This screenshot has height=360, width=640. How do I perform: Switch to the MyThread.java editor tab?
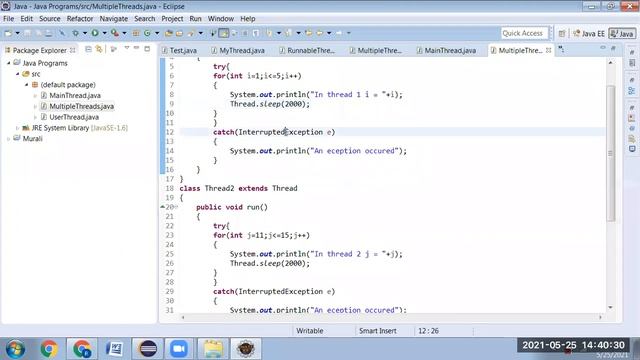click(x=238, y=50)
